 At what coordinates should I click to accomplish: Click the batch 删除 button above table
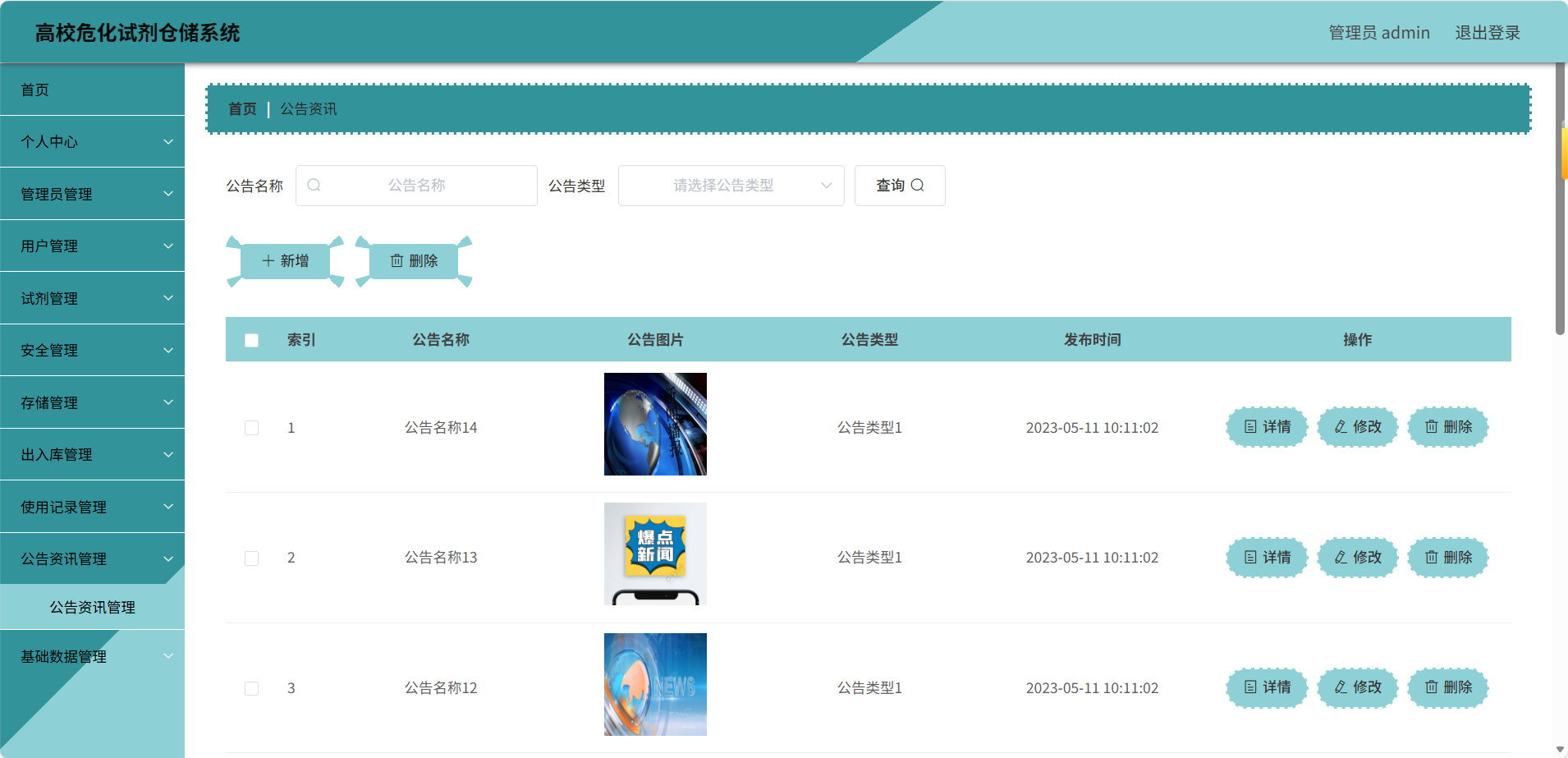(414, 261)
